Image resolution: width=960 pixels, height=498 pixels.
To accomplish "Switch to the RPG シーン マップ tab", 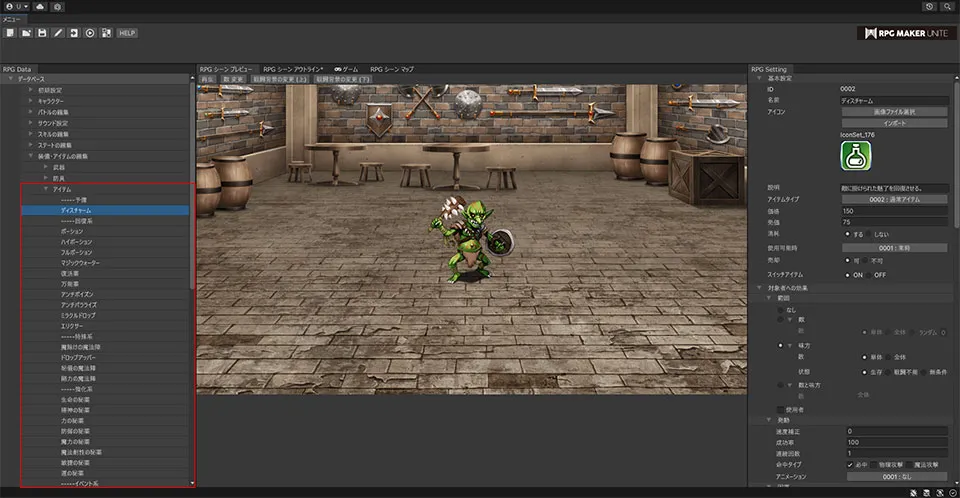I will pos(391,68).
